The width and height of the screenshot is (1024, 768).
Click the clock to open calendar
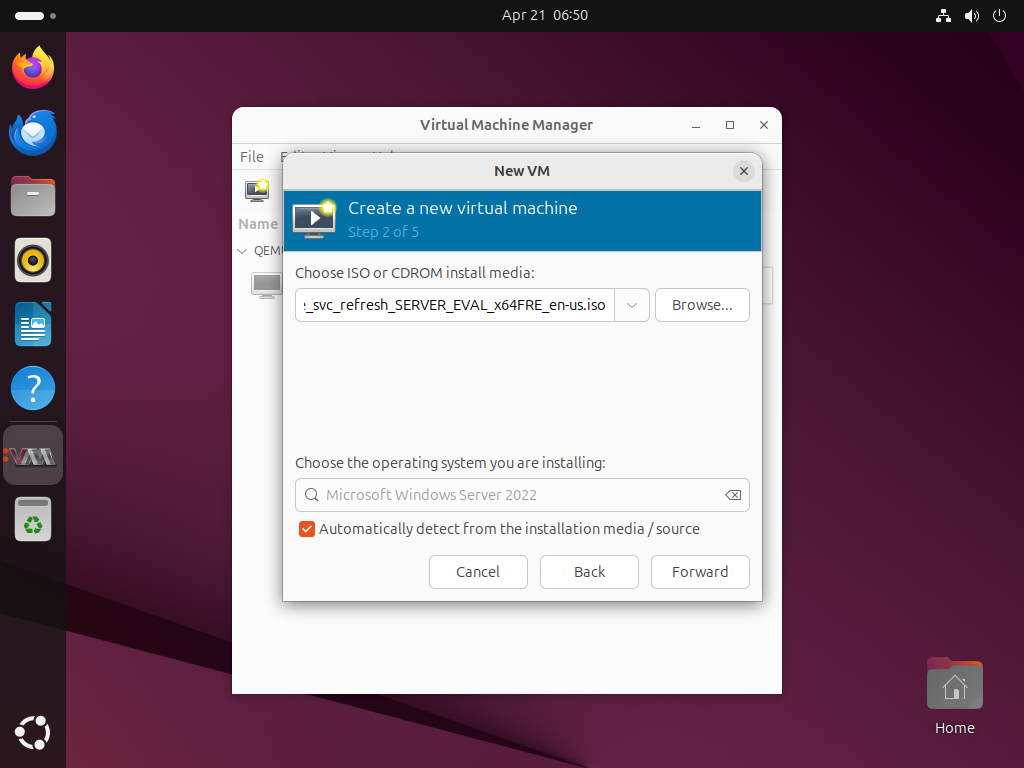click(544, 16)
